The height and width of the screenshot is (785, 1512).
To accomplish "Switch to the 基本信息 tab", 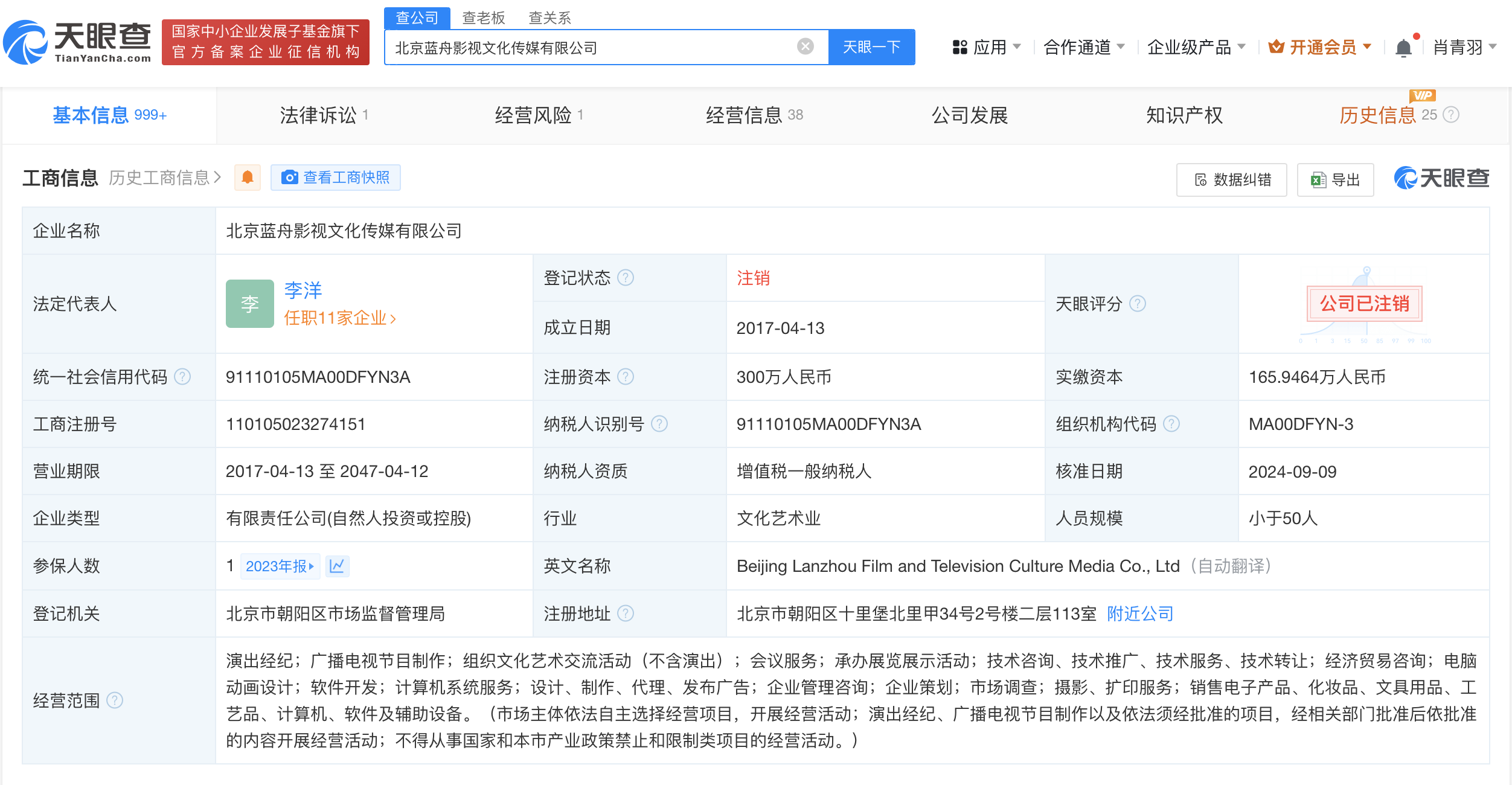I will (109, 115).
